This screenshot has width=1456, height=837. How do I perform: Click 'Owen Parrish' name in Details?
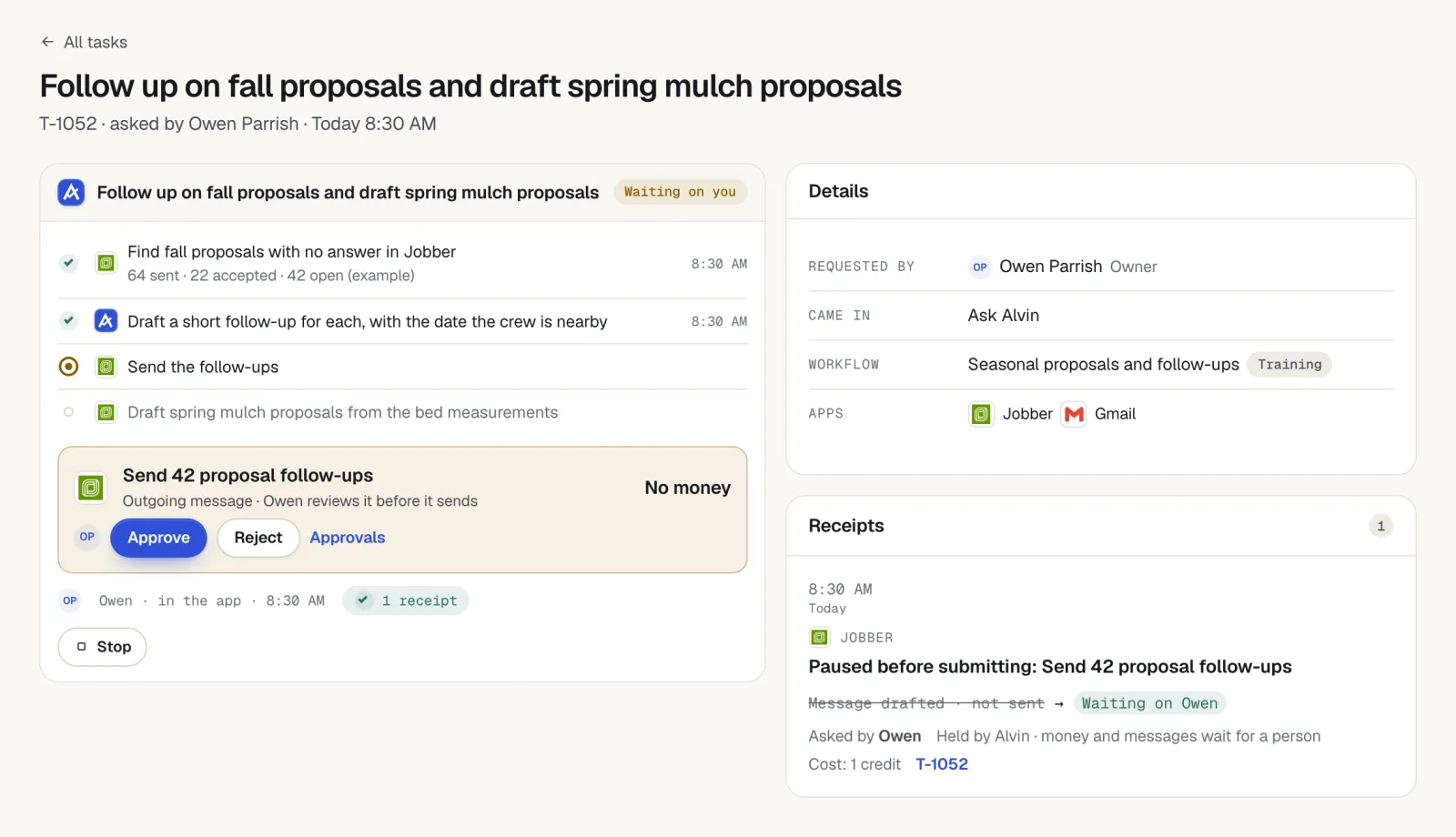(1051, 267)
